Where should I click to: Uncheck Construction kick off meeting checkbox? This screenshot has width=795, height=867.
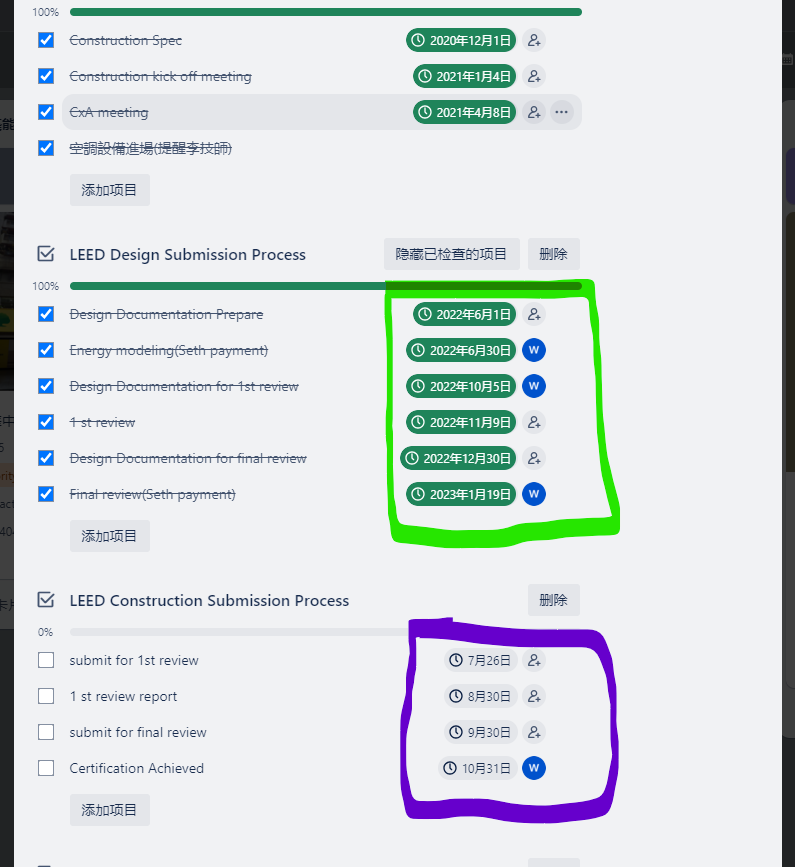tap(46, 76)
